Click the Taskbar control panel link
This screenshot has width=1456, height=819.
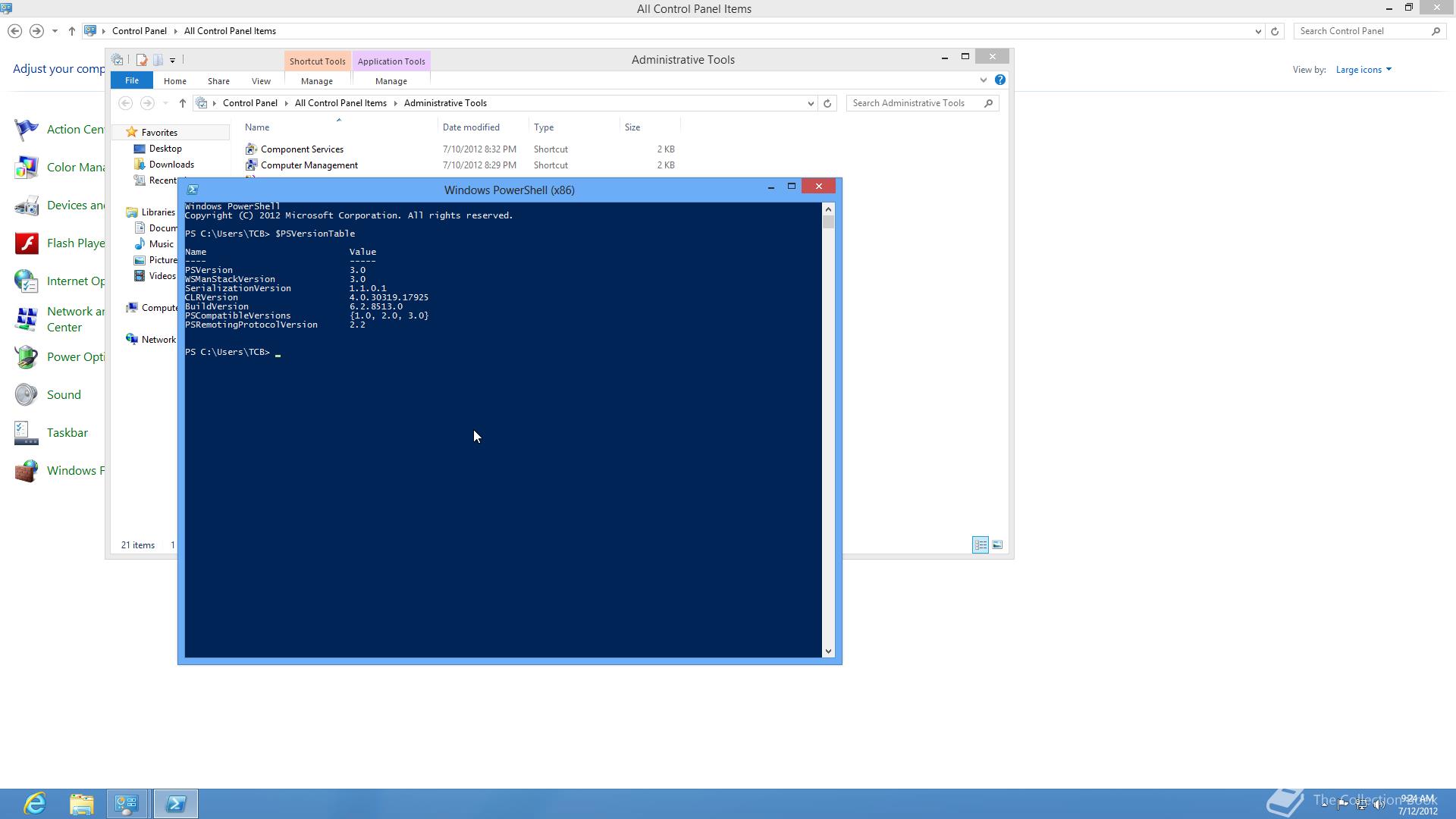(x=67, y=433)
